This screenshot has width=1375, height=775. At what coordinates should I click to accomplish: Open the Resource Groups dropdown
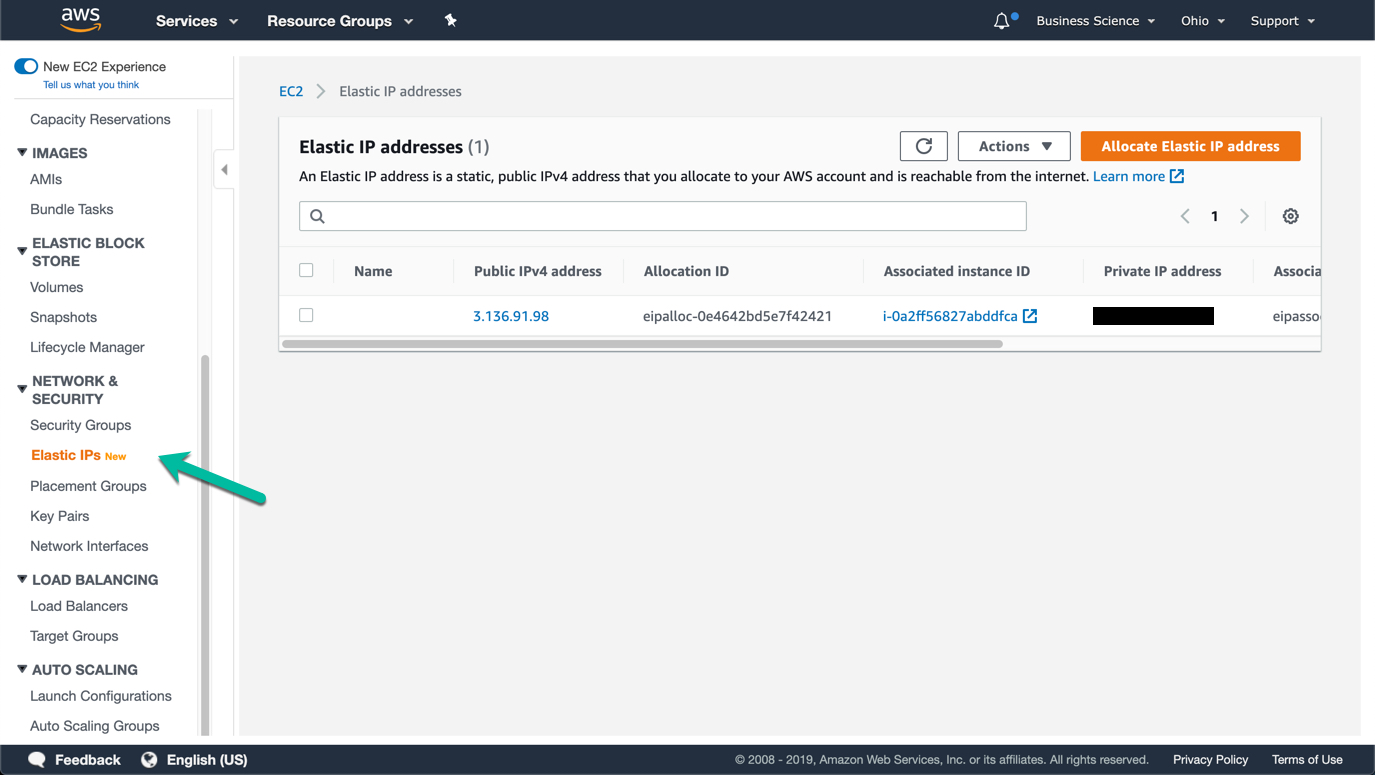[x=340, y=20]
